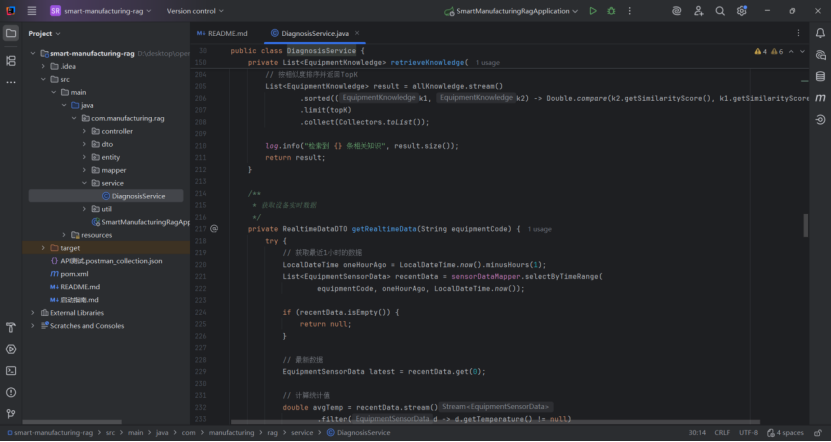Click breadcrumb 'service' in navigation bar
Image resolution: width=831 pixels, height=442 pixels.
coord(302,432)
